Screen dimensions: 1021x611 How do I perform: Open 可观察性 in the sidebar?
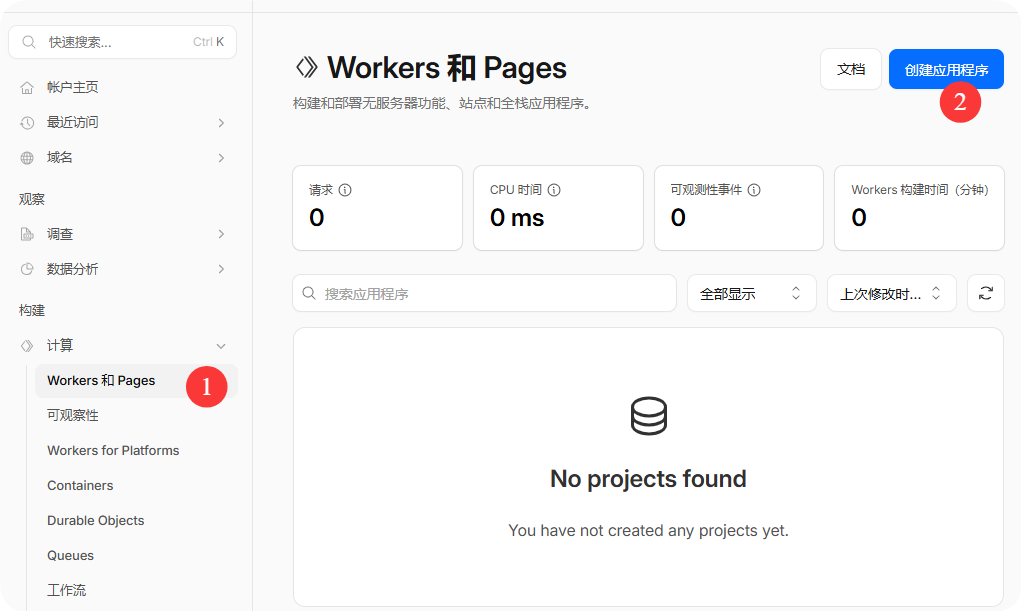point(72,416)
